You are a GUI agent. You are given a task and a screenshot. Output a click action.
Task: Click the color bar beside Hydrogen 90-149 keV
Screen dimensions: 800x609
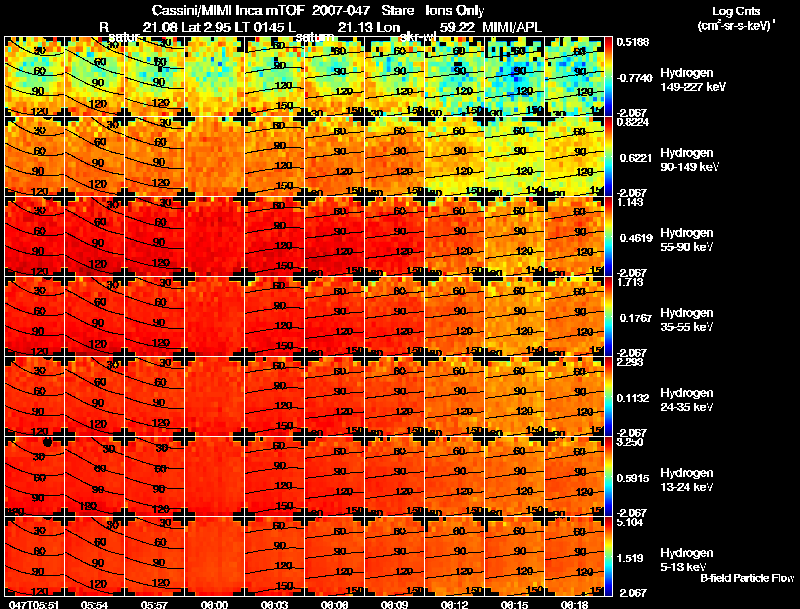coord(608,157)
